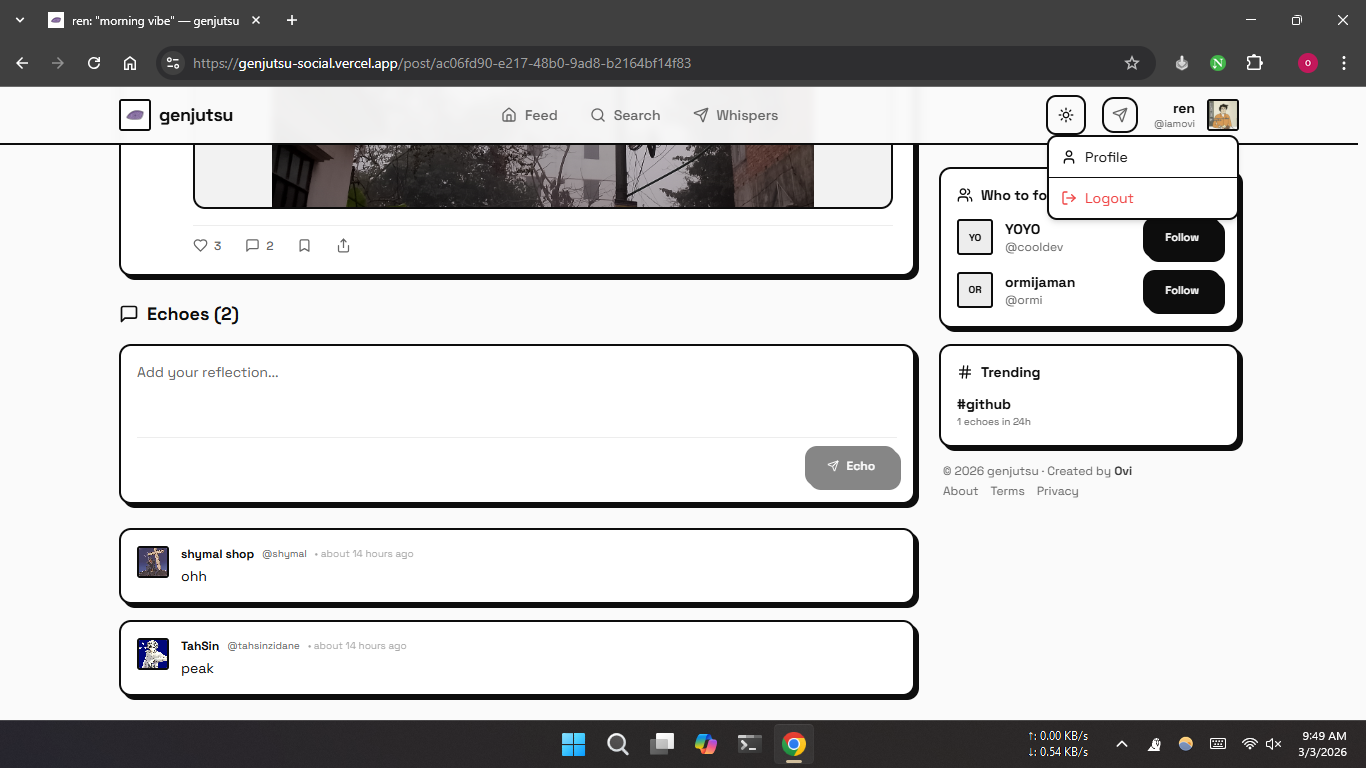Click the @shymal handle
Screen dimensions: 1366x768
click(x=284, y=554)
